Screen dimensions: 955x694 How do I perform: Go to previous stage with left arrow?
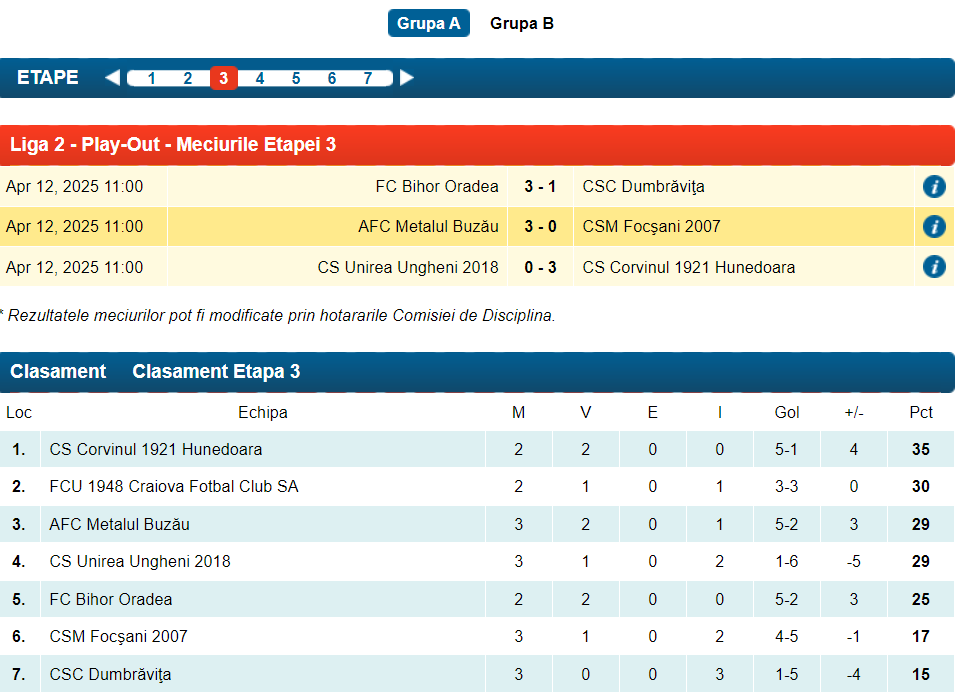(112, 78)
